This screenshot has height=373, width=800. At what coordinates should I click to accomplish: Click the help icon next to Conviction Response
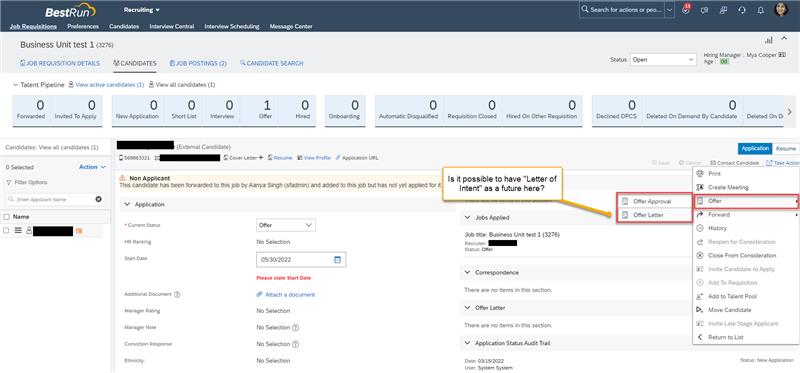tap(295, 344)
